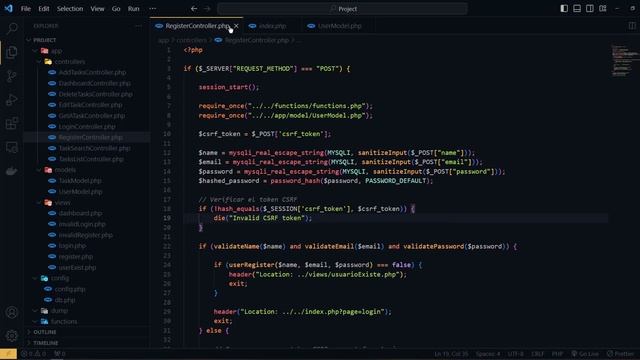Image resolution: width=640 pixels, height=360 pixels.
Task: Open LoginController.php in explorer
Action: (x=87, y=127)
